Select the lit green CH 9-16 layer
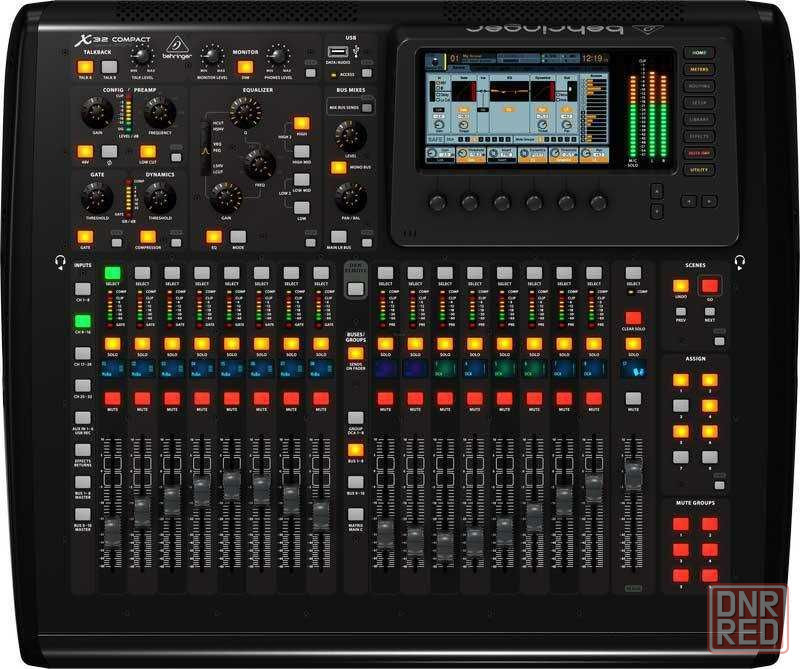 [83, 321]
